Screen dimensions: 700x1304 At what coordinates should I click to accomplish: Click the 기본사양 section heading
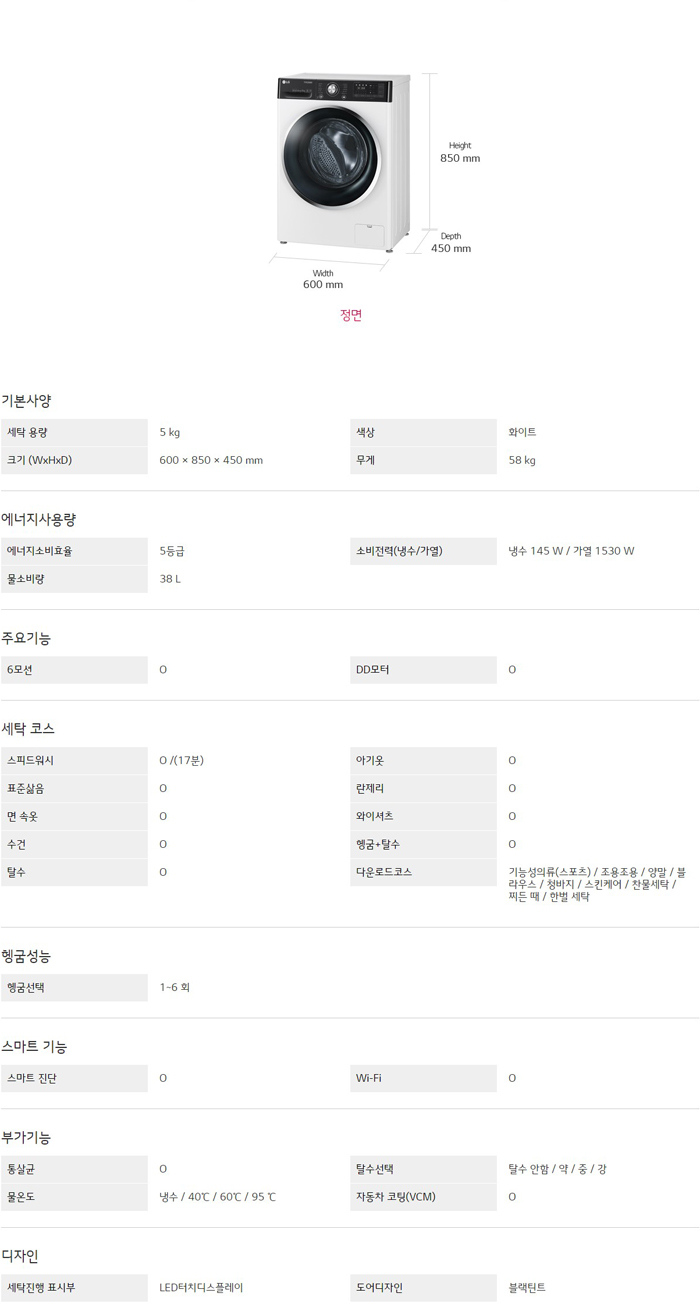click(26, 400)
